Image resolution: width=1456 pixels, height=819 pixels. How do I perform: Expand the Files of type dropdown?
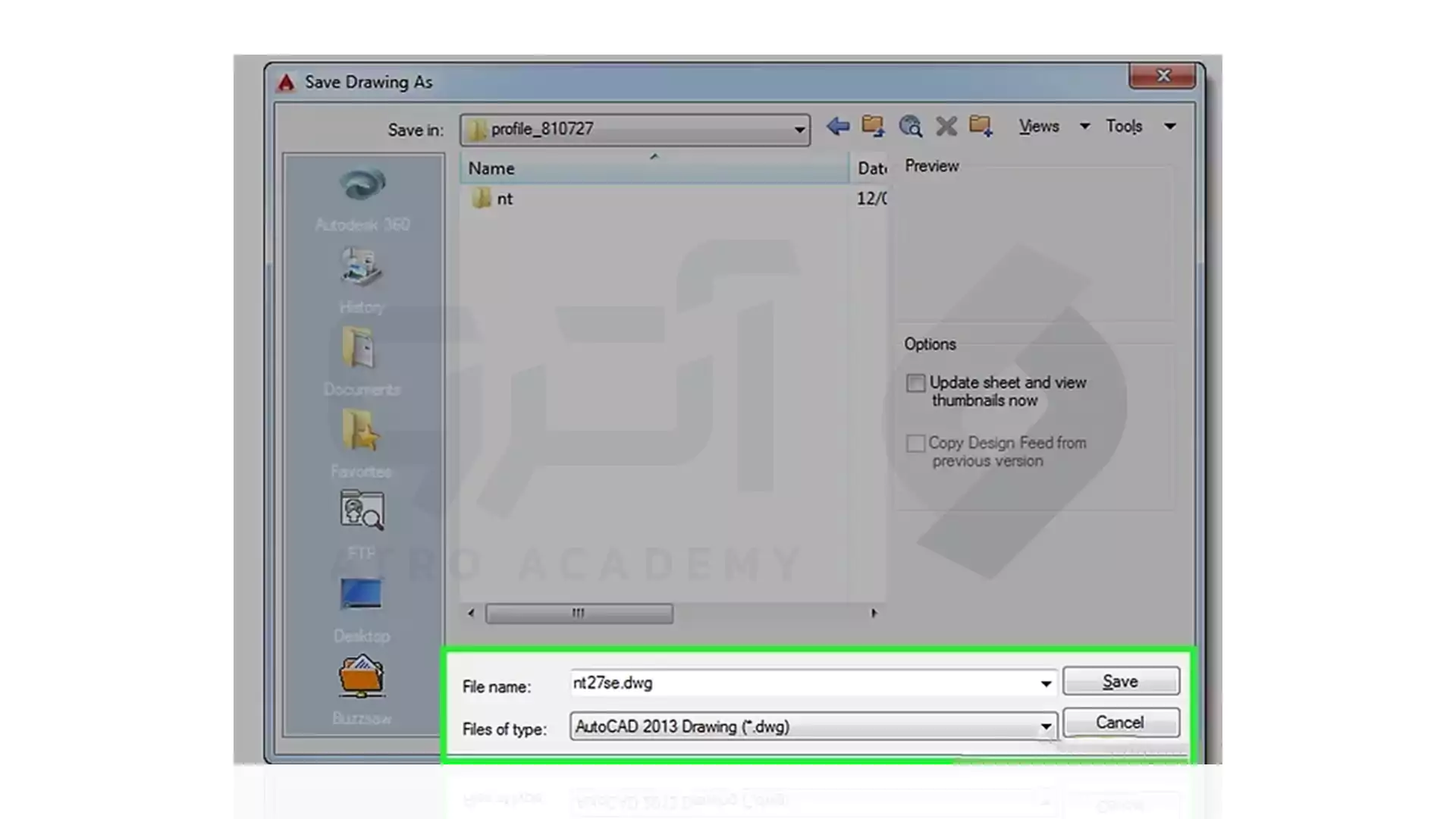click(x=1046, y=726)
